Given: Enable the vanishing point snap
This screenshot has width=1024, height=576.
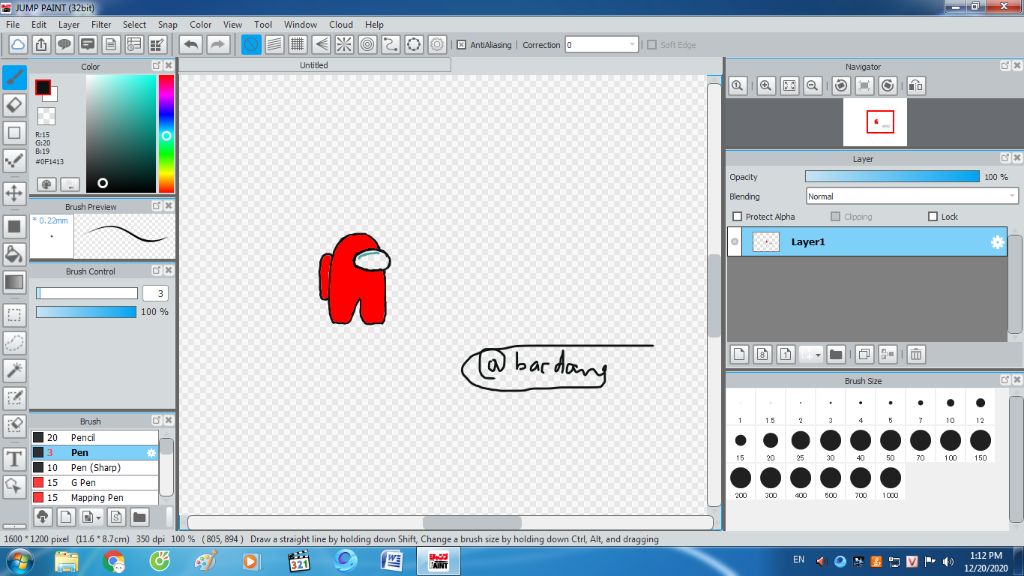Looking at the screenshot, I should click(321, 44).
